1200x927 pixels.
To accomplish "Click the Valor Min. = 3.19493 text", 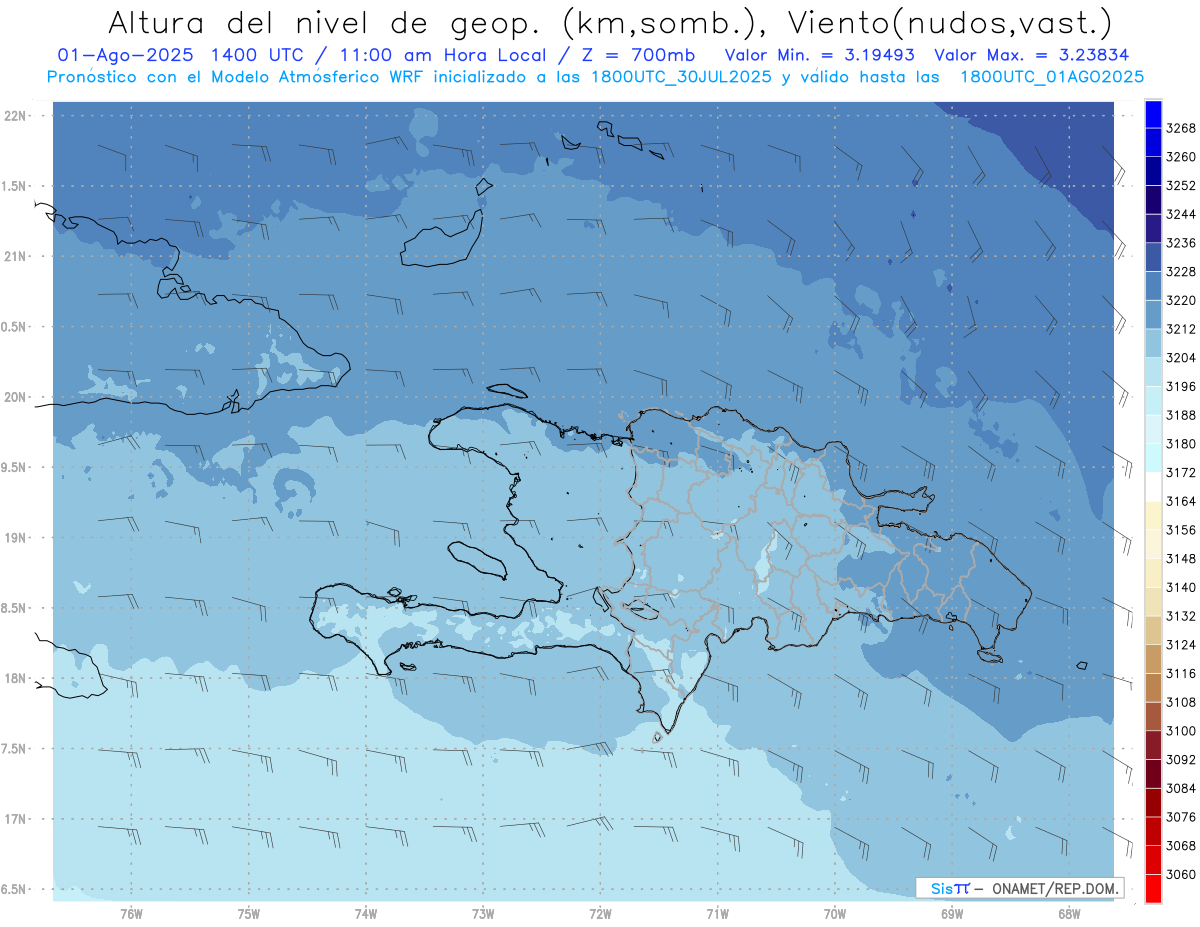I will point(819,56).
